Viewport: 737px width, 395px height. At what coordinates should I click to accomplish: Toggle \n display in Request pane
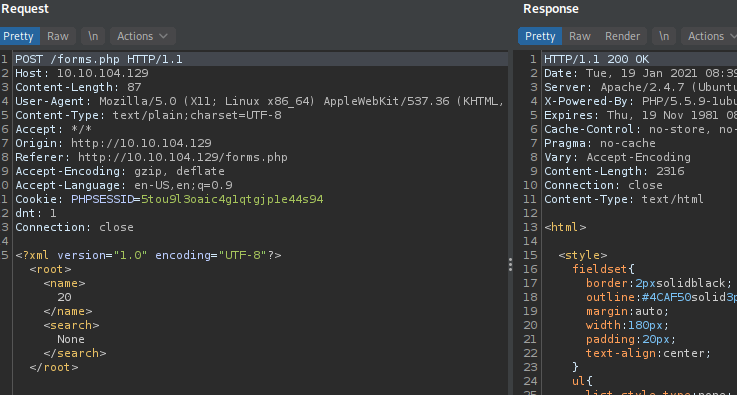93,36
